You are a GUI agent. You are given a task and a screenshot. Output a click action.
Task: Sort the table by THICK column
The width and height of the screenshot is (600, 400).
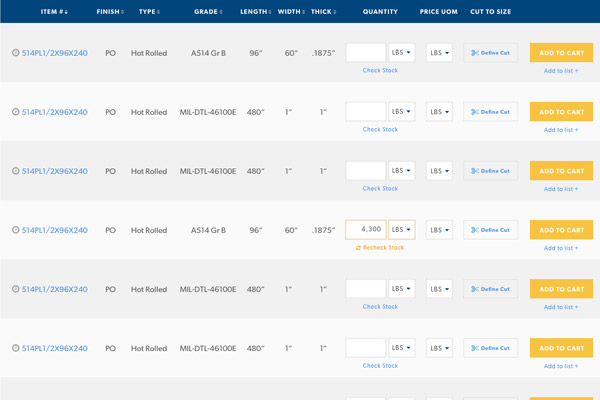[x=323, y=12]
